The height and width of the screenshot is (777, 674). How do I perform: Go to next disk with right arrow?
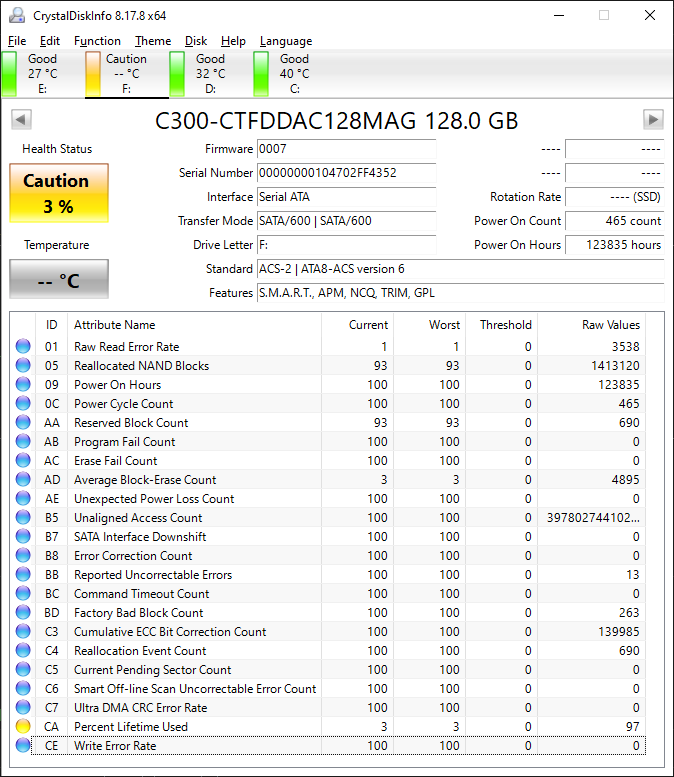coord(653,119)
